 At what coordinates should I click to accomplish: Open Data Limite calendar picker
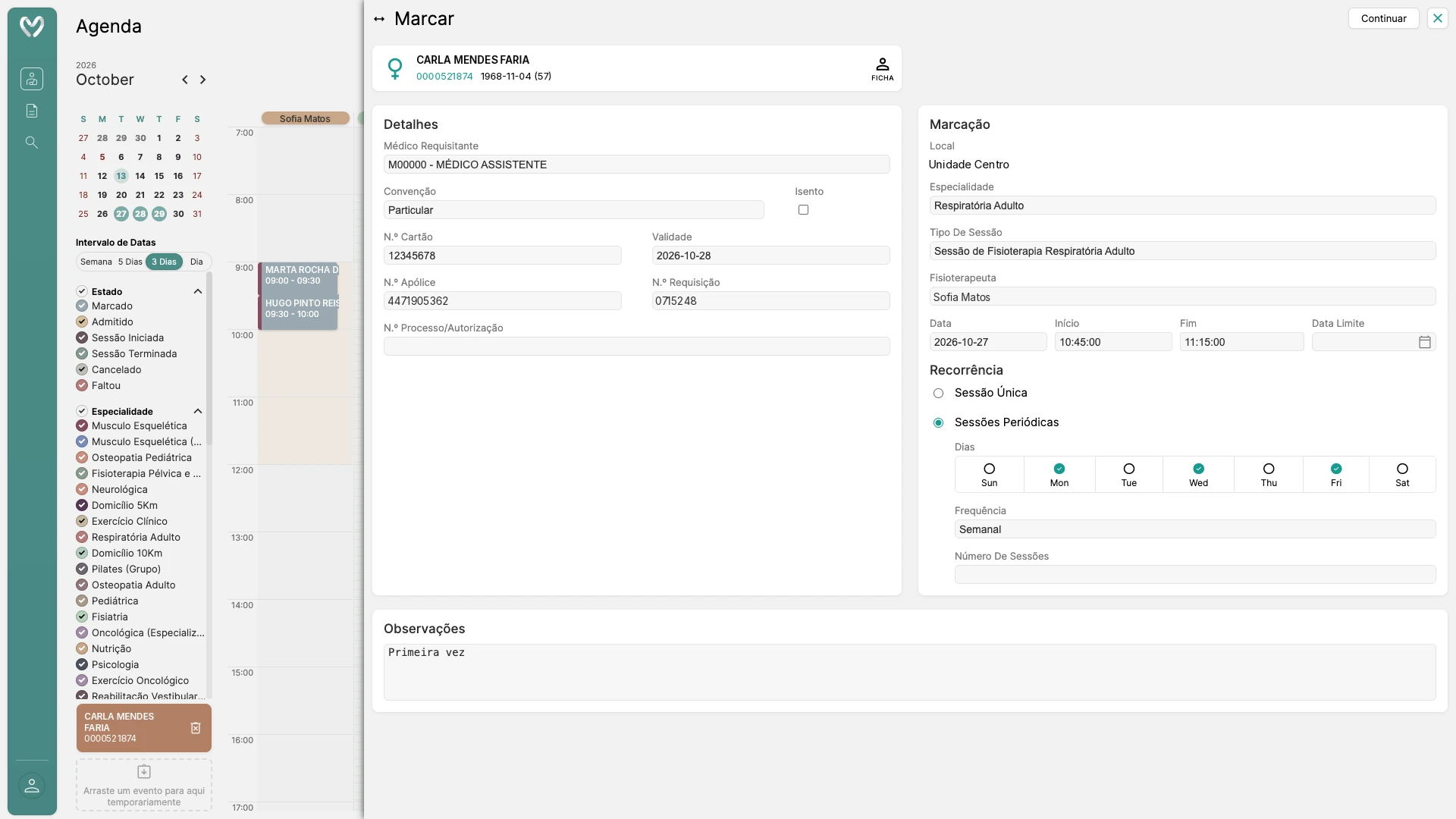[x=1424, y=342]
